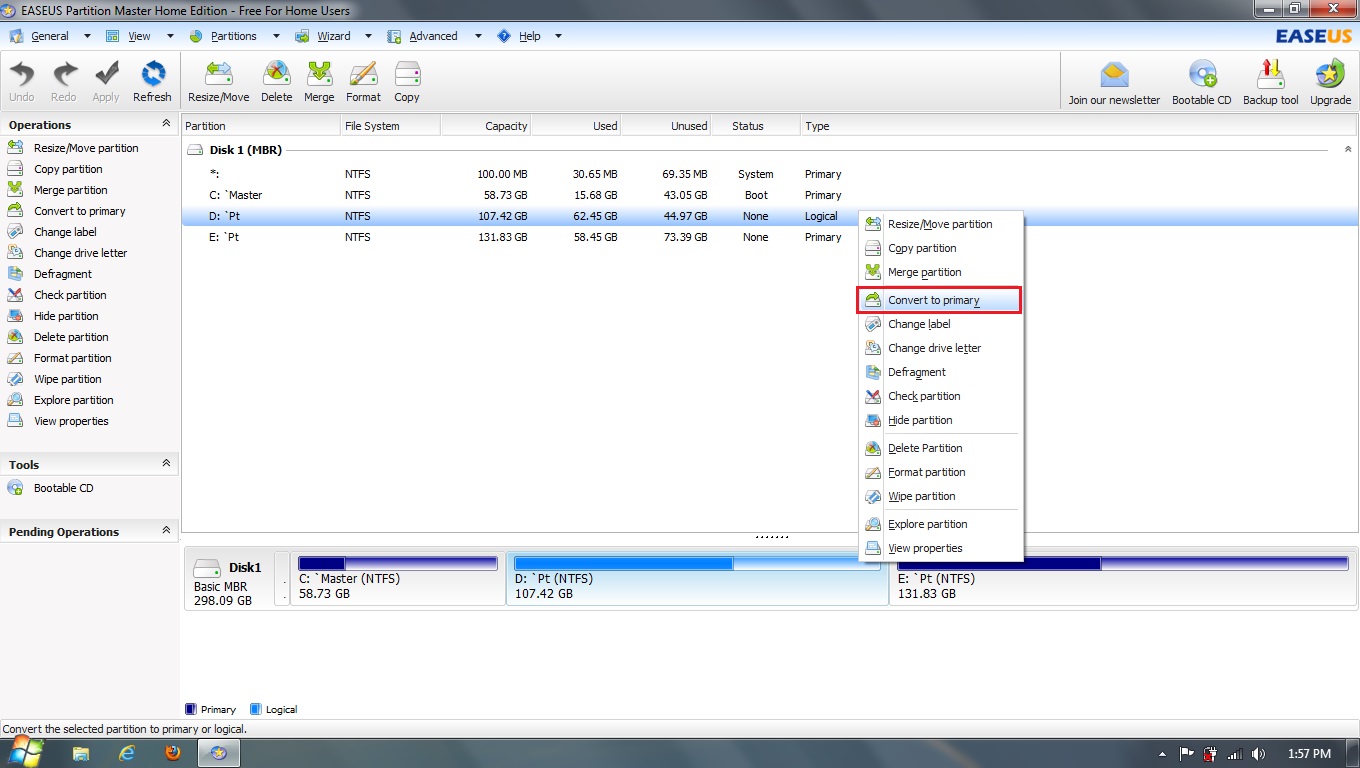The width and height of the screenshot is (1360, 768).
Task: Choose Wipe partition in context menu
Action: pos(939,496)
